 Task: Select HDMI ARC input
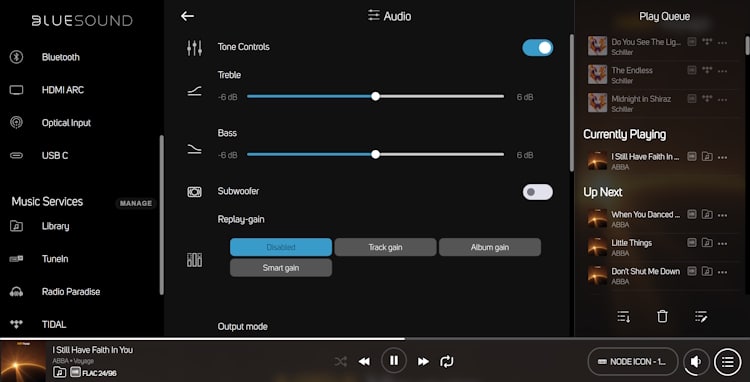tap(63, 90)
